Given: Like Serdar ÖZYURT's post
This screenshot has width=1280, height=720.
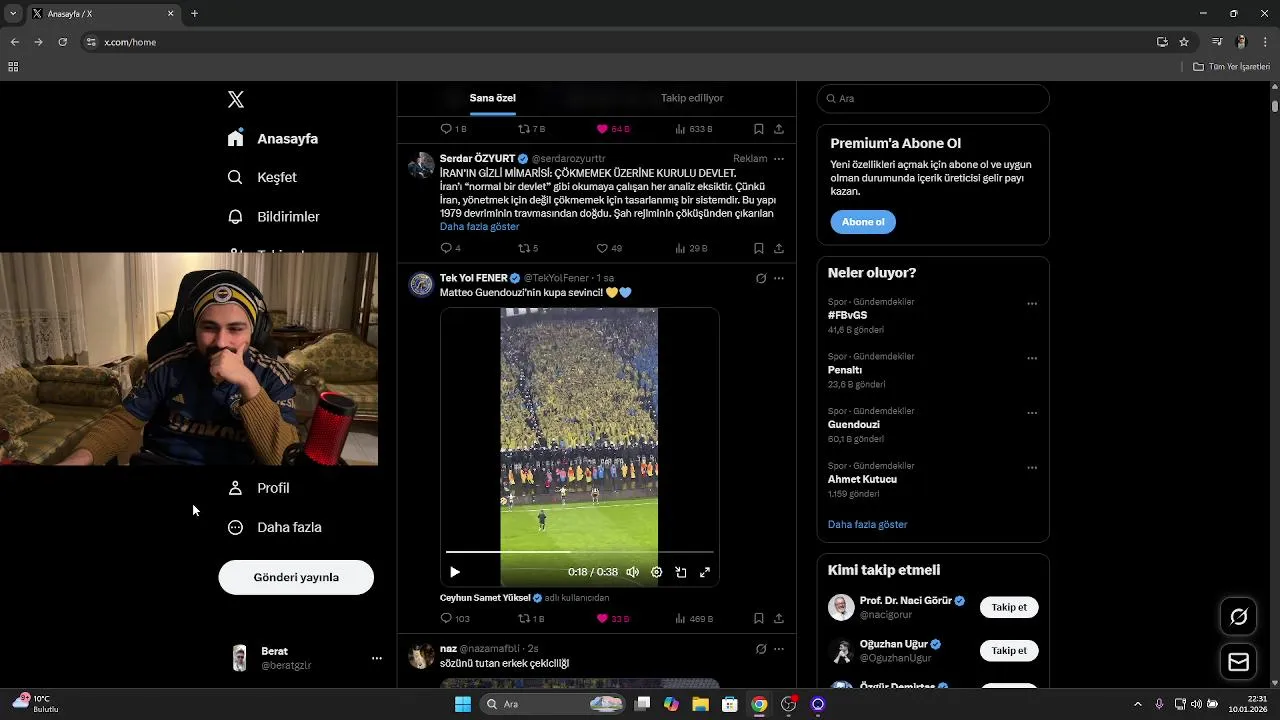Looking at the screenshot, I should [x=609, y=248].
